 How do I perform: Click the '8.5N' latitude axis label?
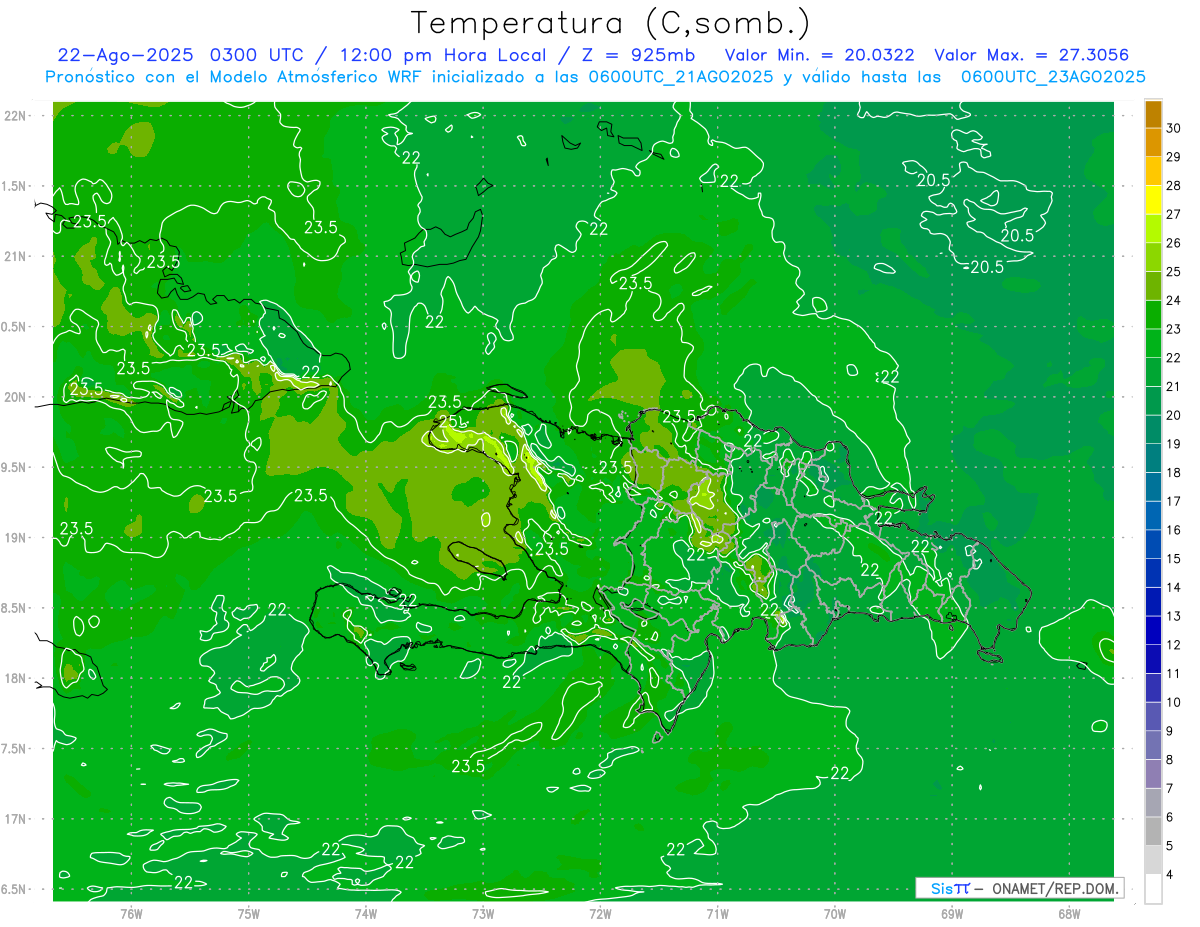click(15, 608)
